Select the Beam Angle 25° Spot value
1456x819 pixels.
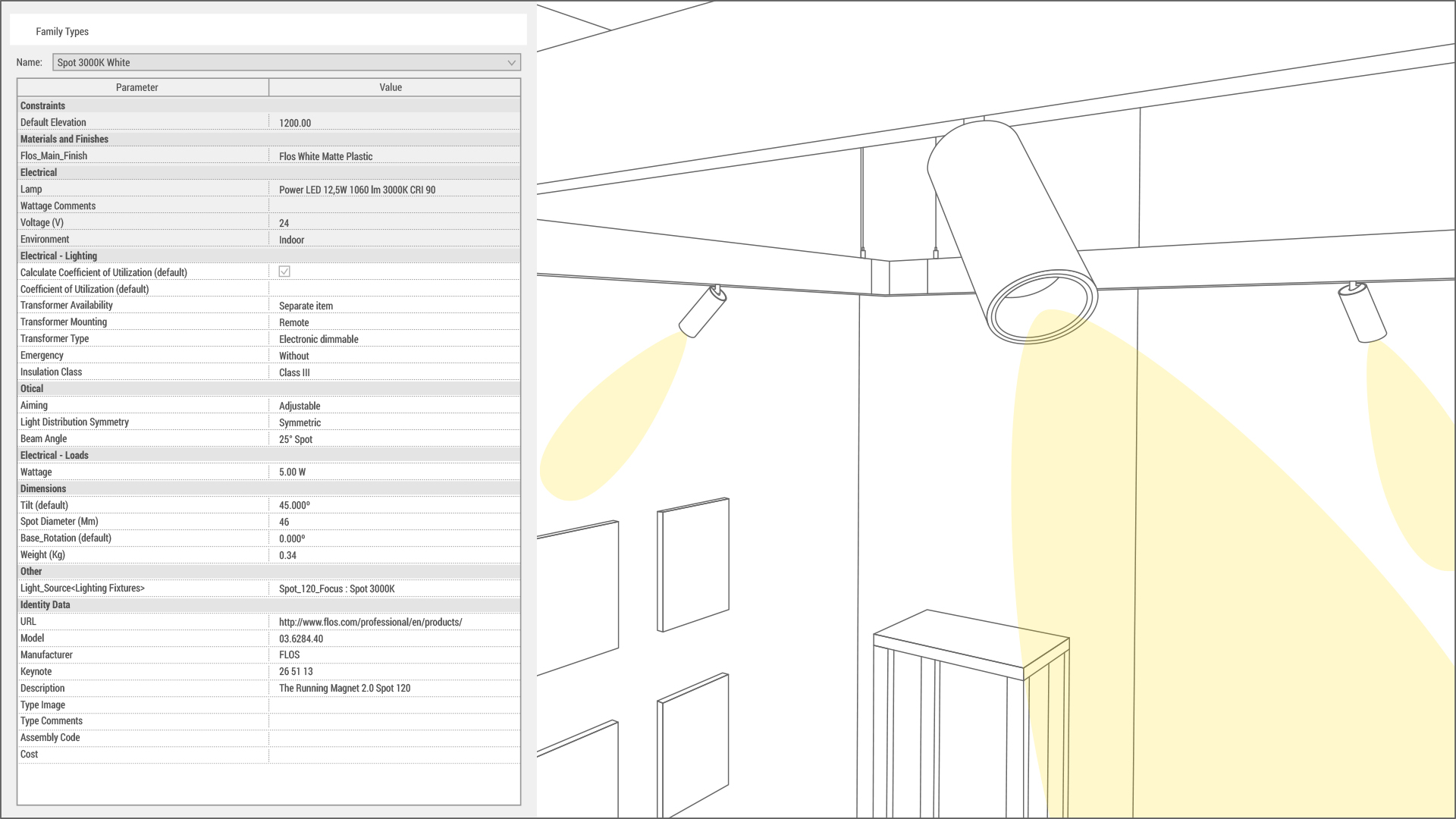pos(296,439)
